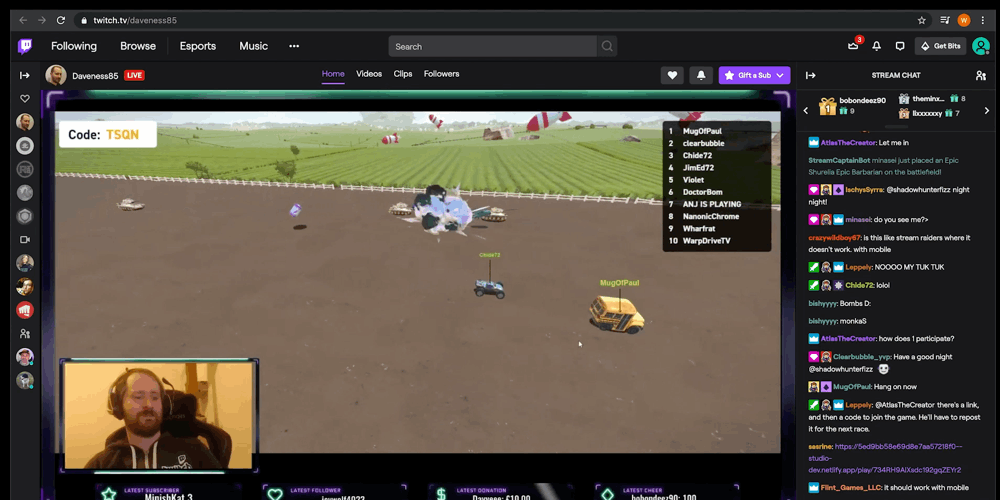
Task: Switch to the Videos tab
Action: tap(369, 74)
